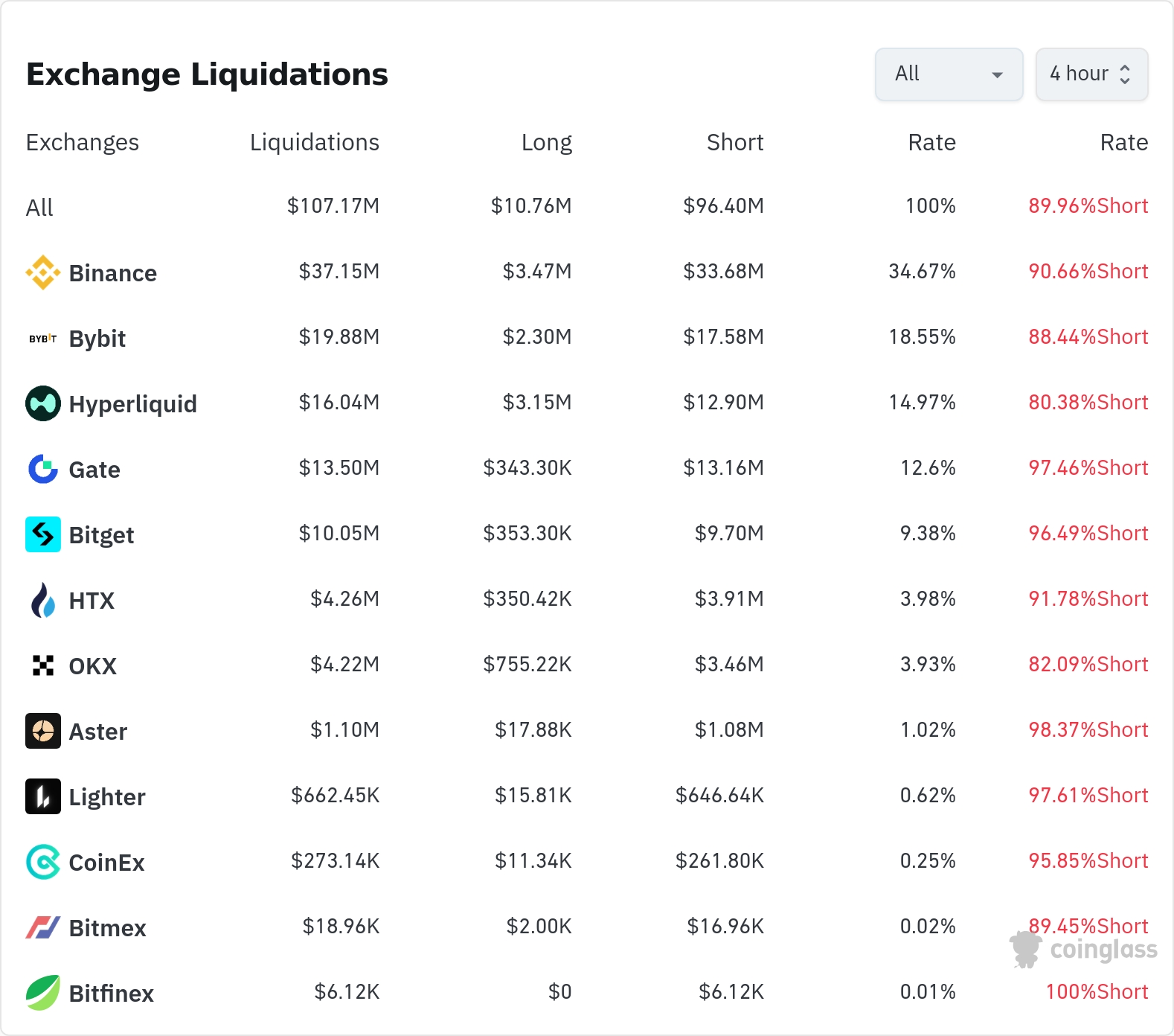Click the Long column header
The width and height of the screenshot is (1174, 1036).
546,142
